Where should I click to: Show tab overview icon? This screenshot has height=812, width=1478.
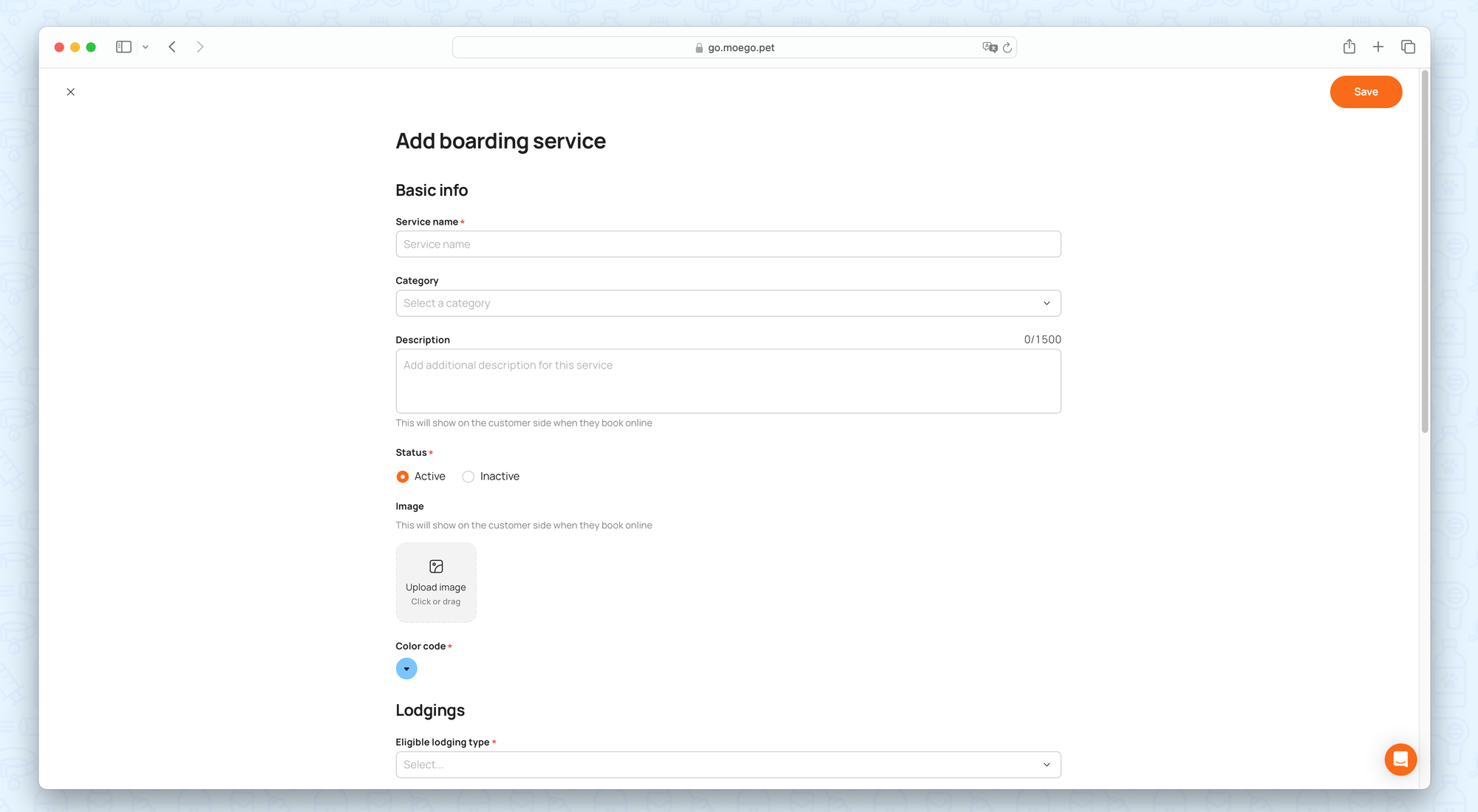tap(1408, 47)
